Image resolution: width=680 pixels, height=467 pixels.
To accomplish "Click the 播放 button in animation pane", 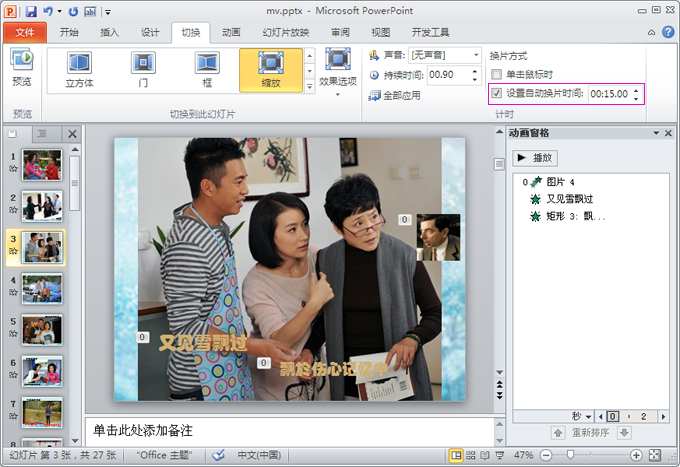I will (x=535, y=158).
